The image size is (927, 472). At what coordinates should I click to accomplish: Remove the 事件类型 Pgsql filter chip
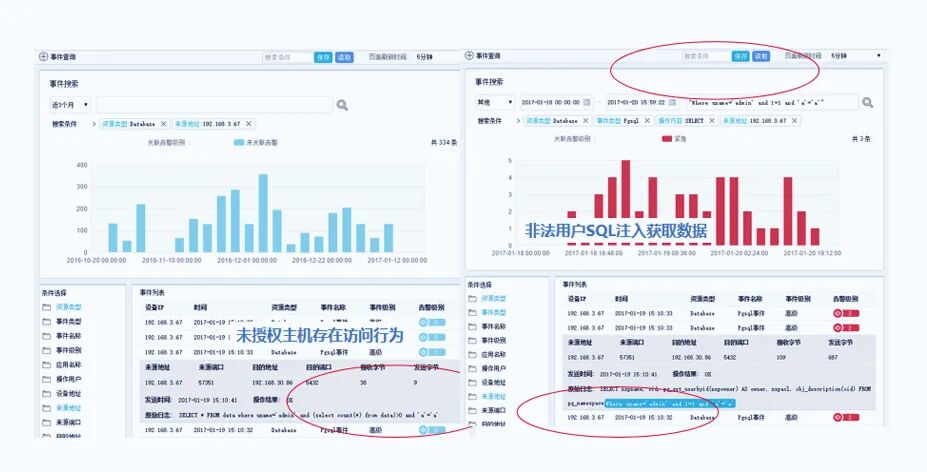647,121
